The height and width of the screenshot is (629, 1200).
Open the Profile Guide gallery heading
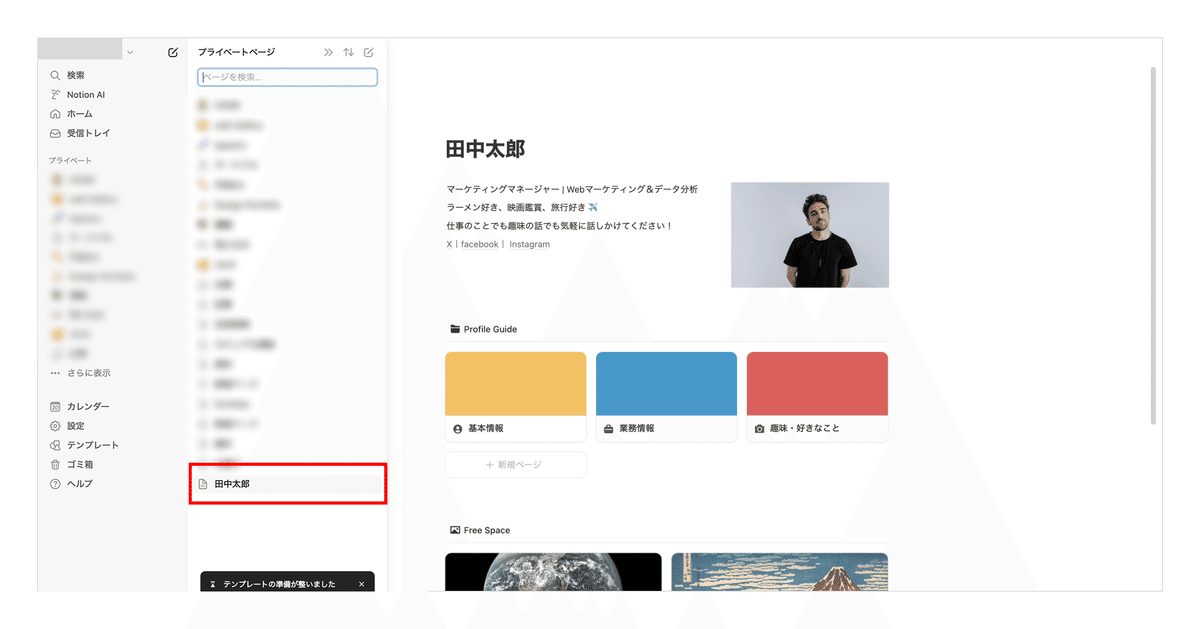click(x=484, y=329)
